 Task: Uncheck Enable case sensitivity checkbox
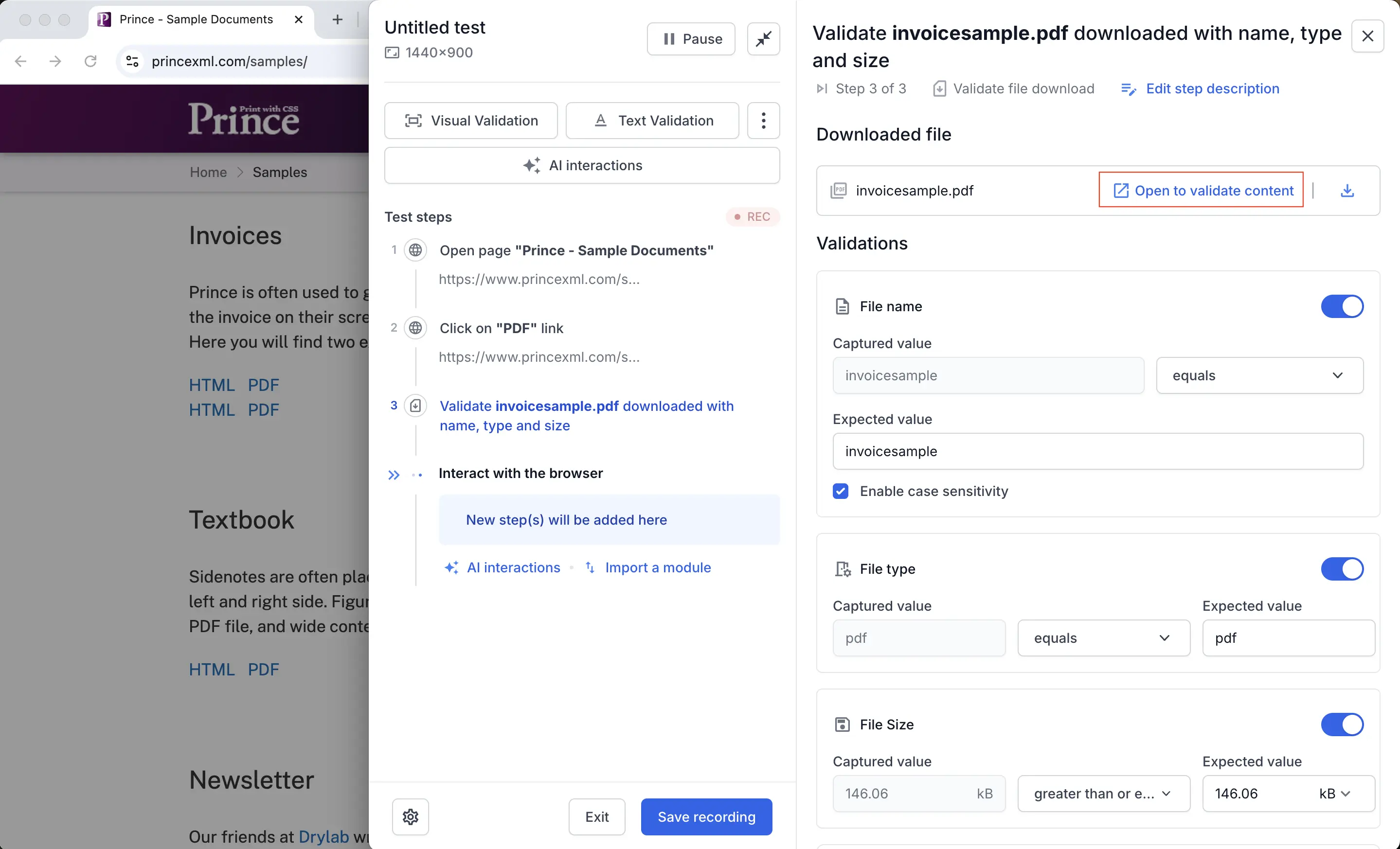coord(841,491)
